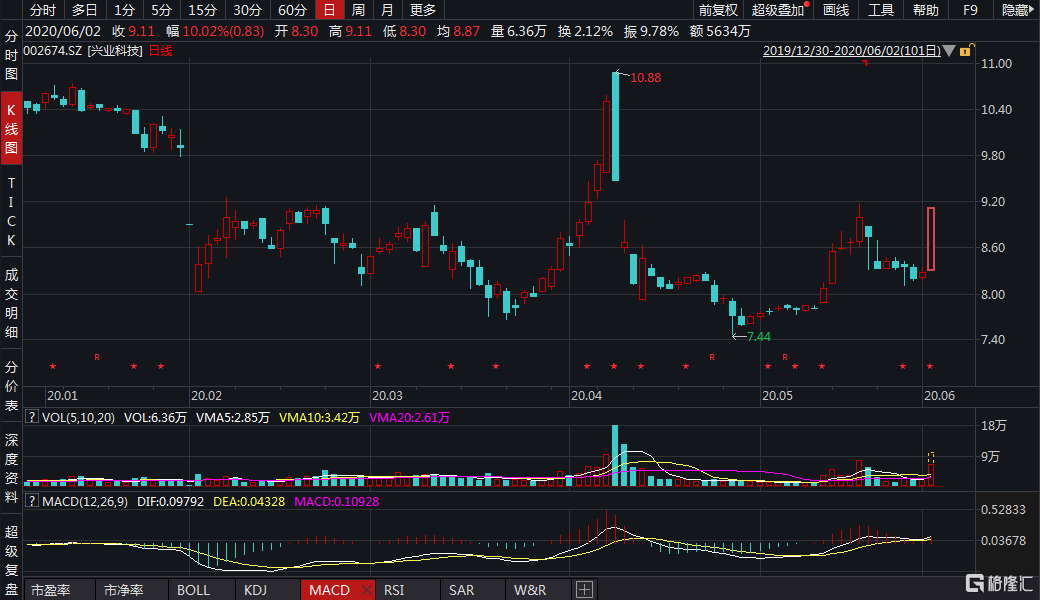
Task: Select K线图 in the left sidebar
Action: [11, 129]
